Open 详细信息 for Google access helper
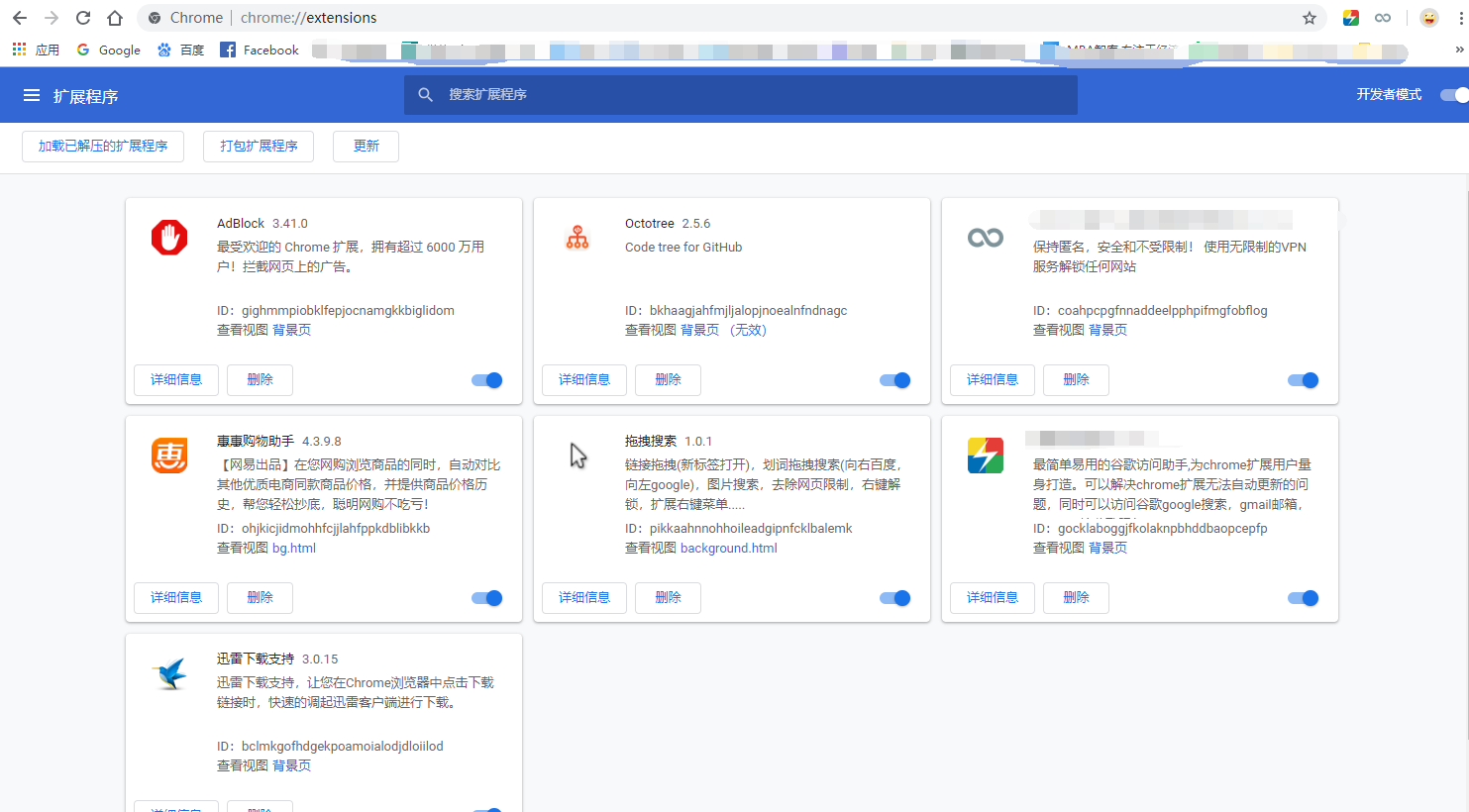 click(993, 598)
